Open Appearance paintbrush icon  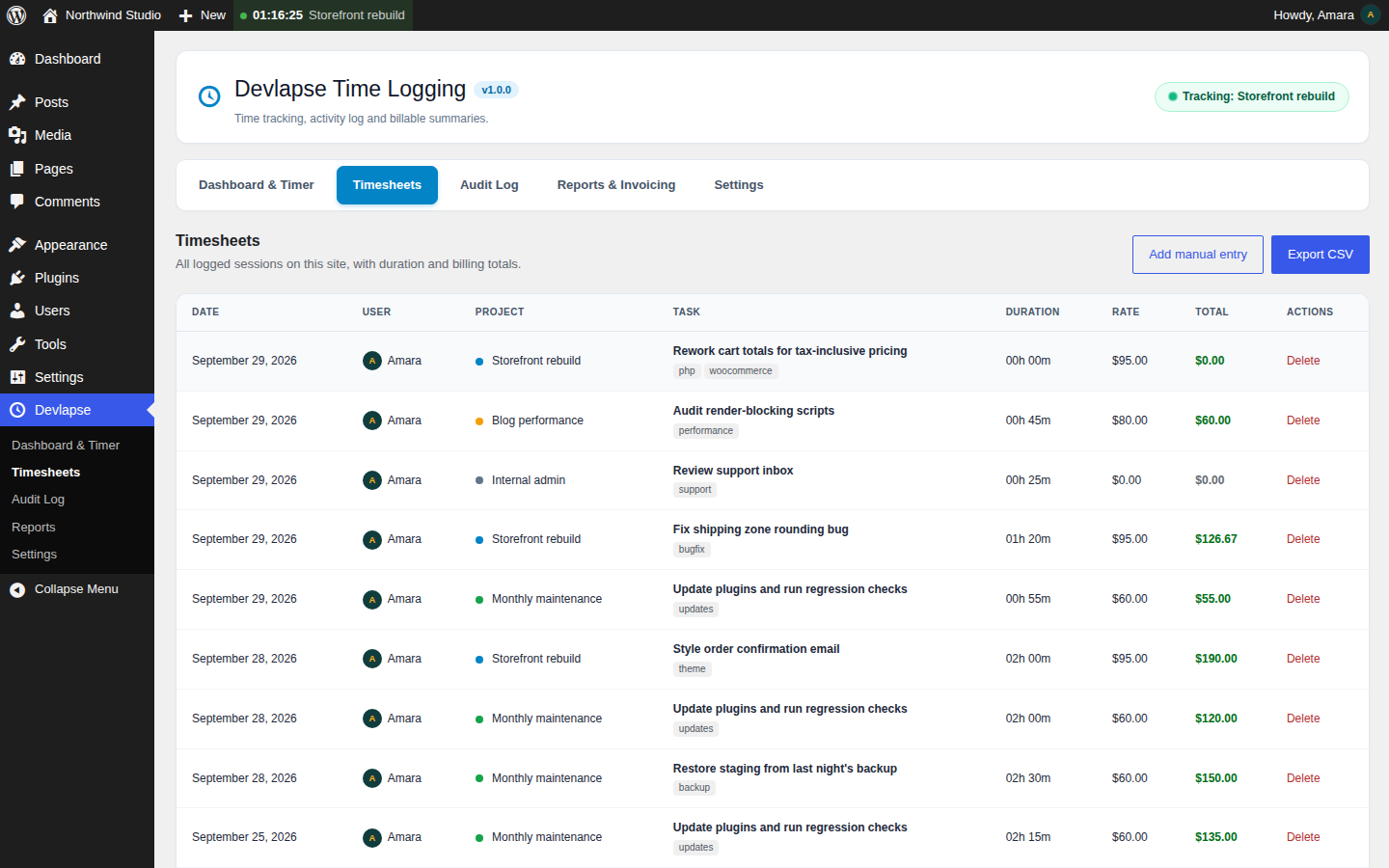pyautogui.click(x=17, y=245)
